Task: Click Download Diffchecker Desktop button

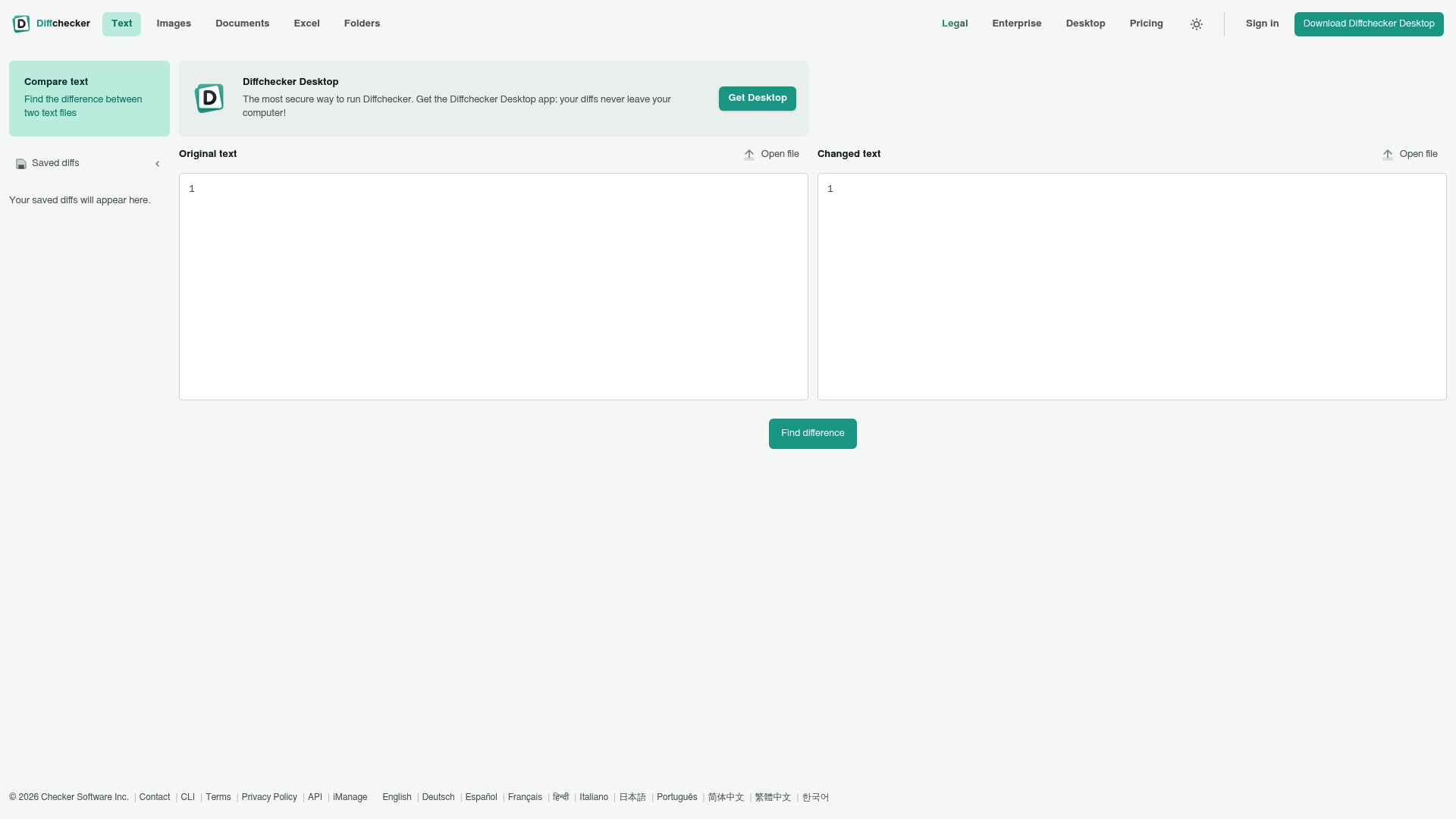Action: 1369,24
